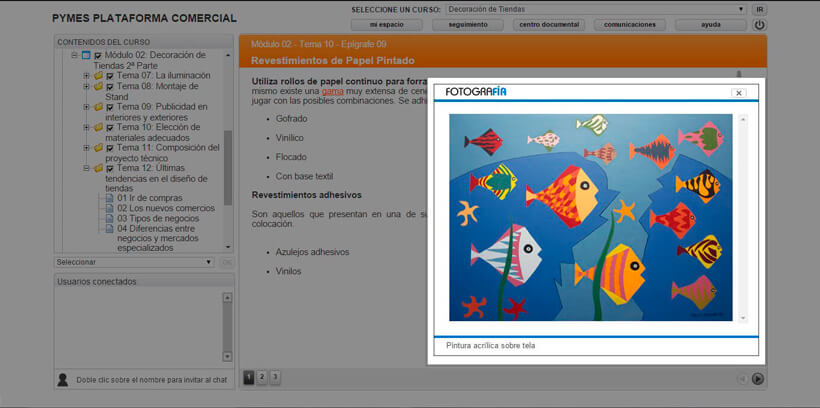Click the gama hyperlink
The width and height of the screenshot is (820, 408).
click(x=333, y=91)
